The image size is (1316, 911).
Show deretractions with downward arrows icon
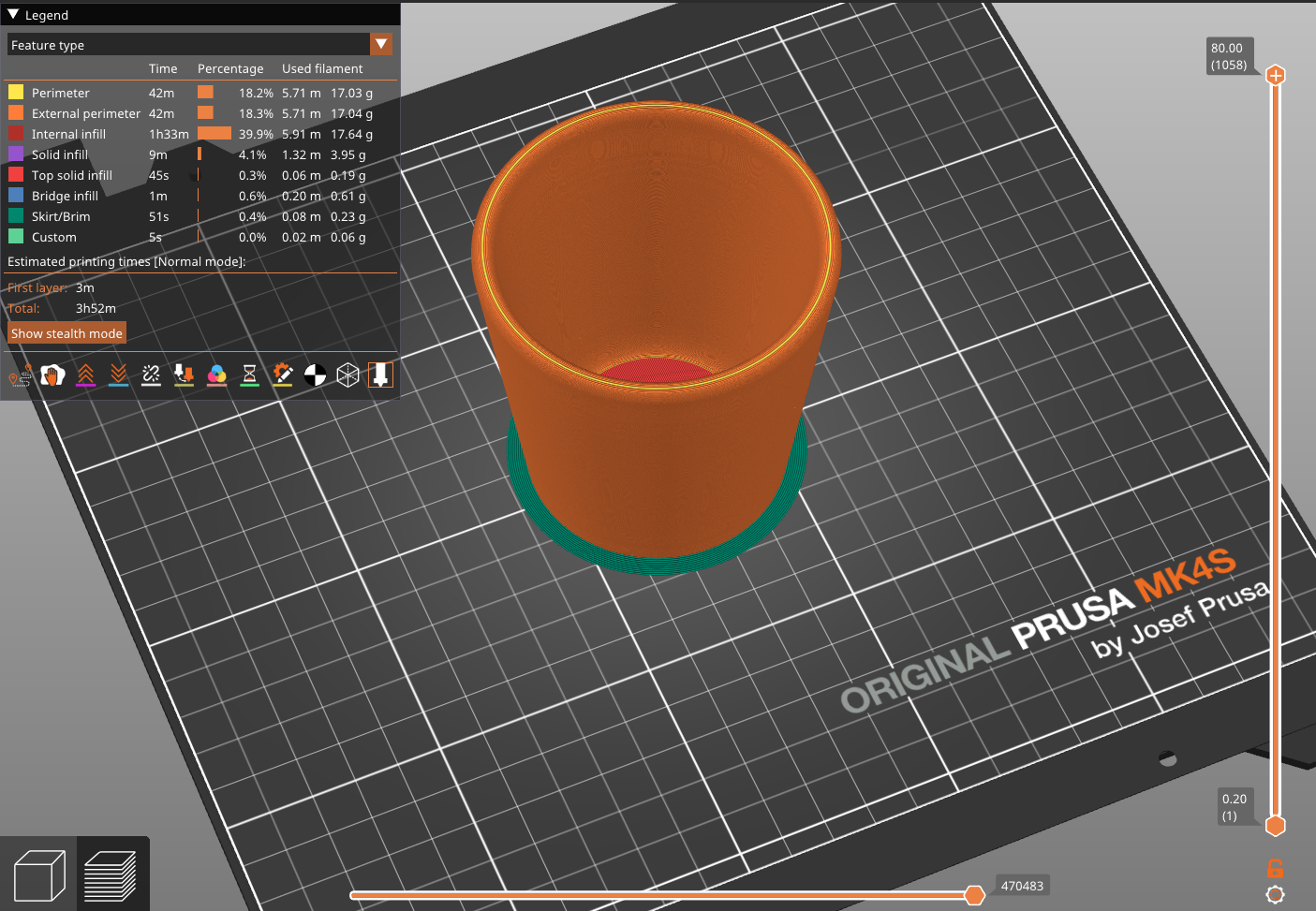click(118, 375)
